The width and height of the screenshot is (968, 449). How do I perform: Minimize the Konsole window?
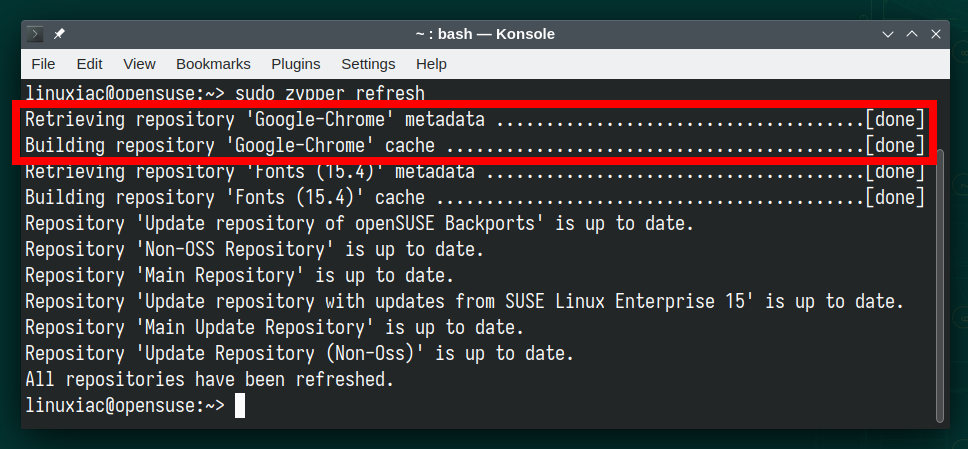point(888,35)
